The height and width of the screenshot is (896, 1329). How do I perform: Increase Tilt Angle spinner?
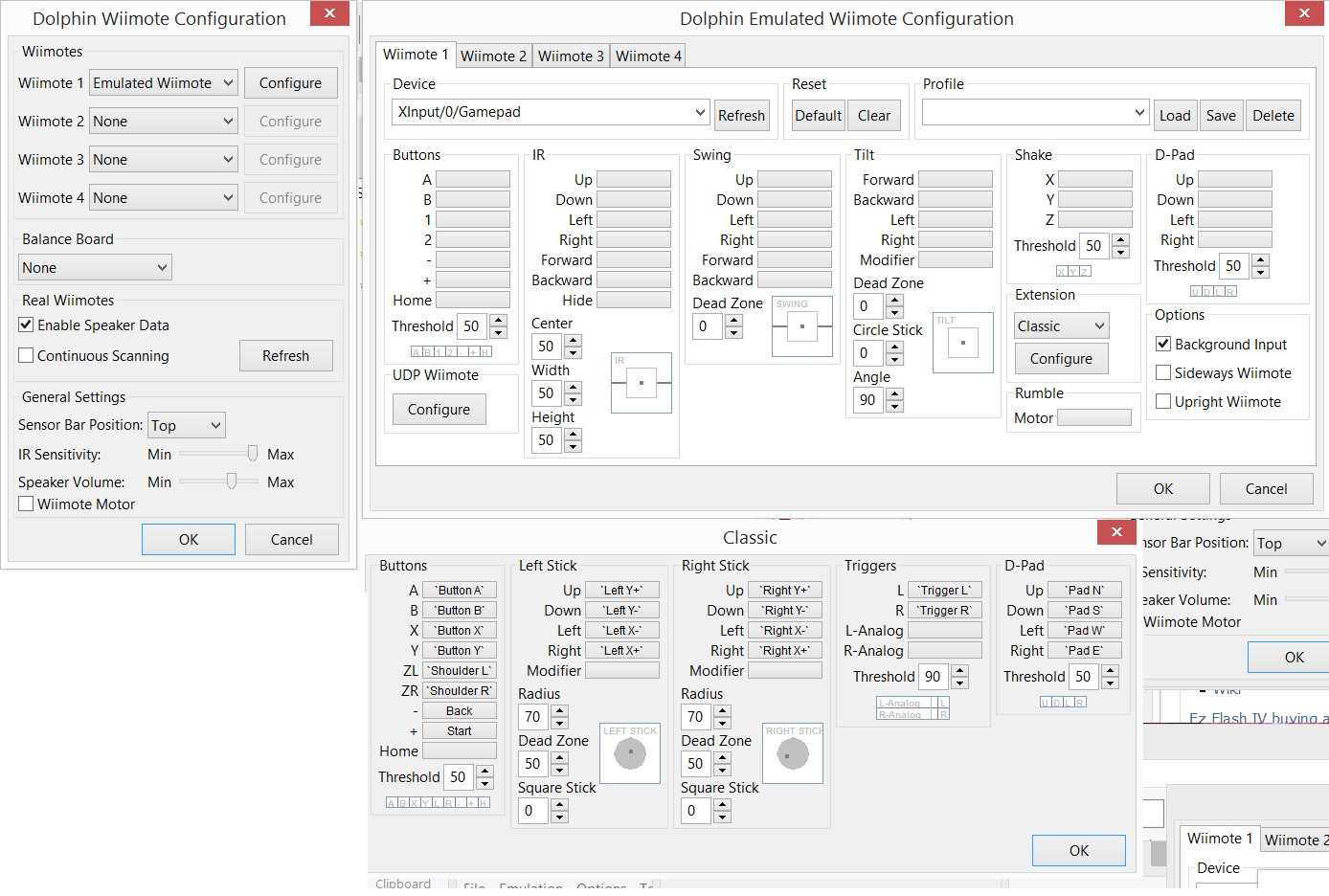(894, 393)
